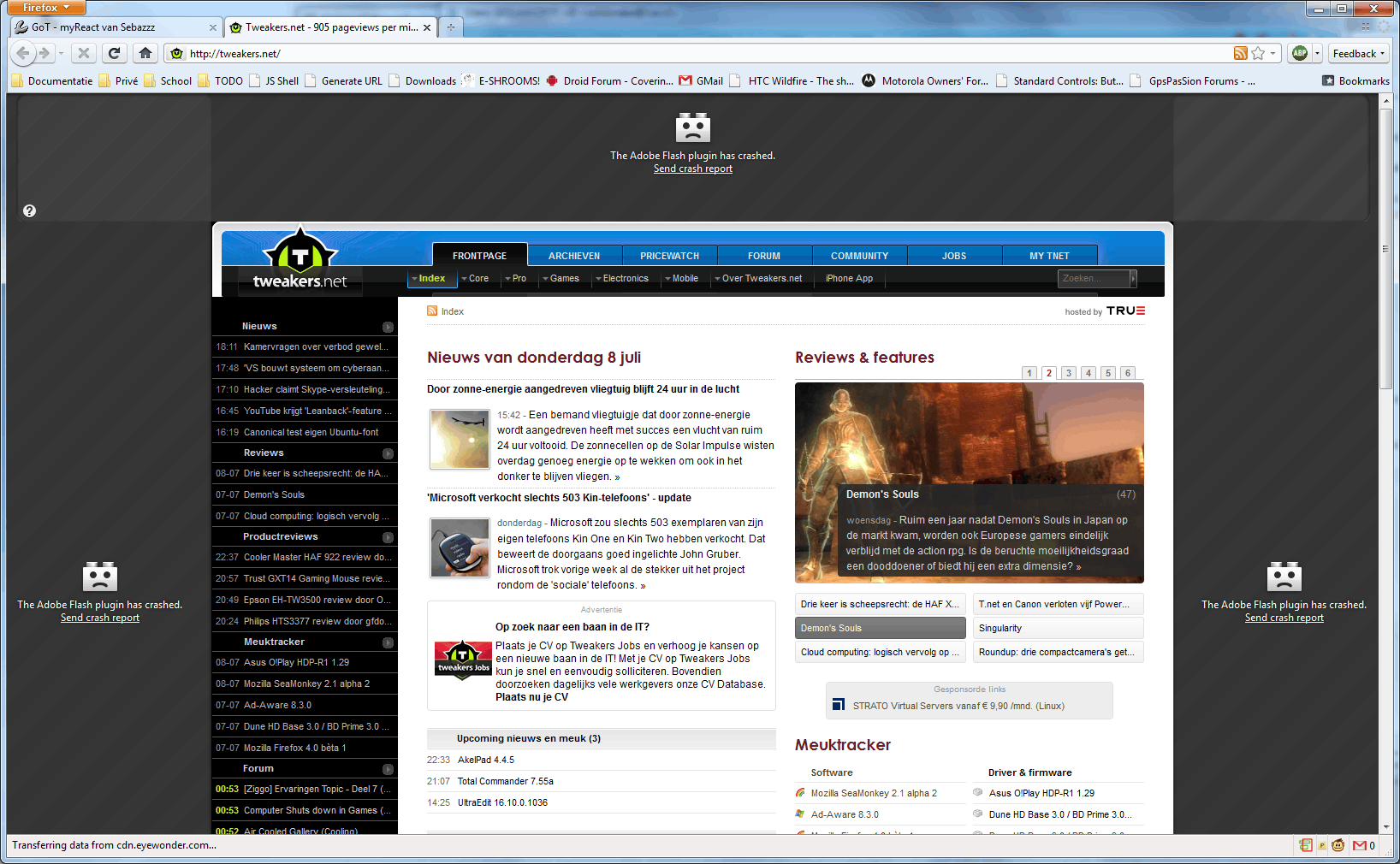
Task: Expand the Core submenu
Action: (x=474, y=278)
